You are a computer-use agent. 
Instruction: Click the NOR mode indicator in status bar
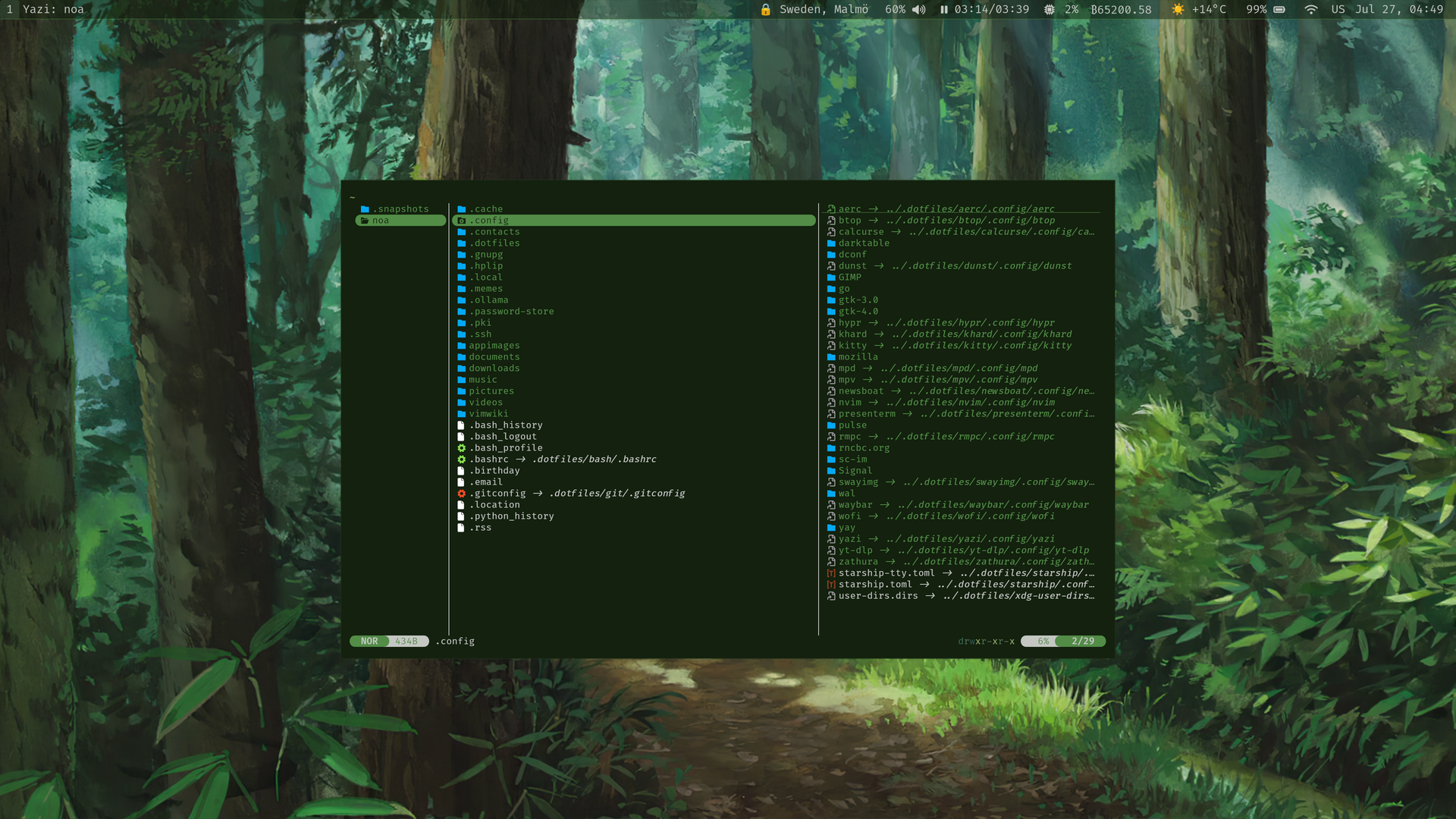369,642
